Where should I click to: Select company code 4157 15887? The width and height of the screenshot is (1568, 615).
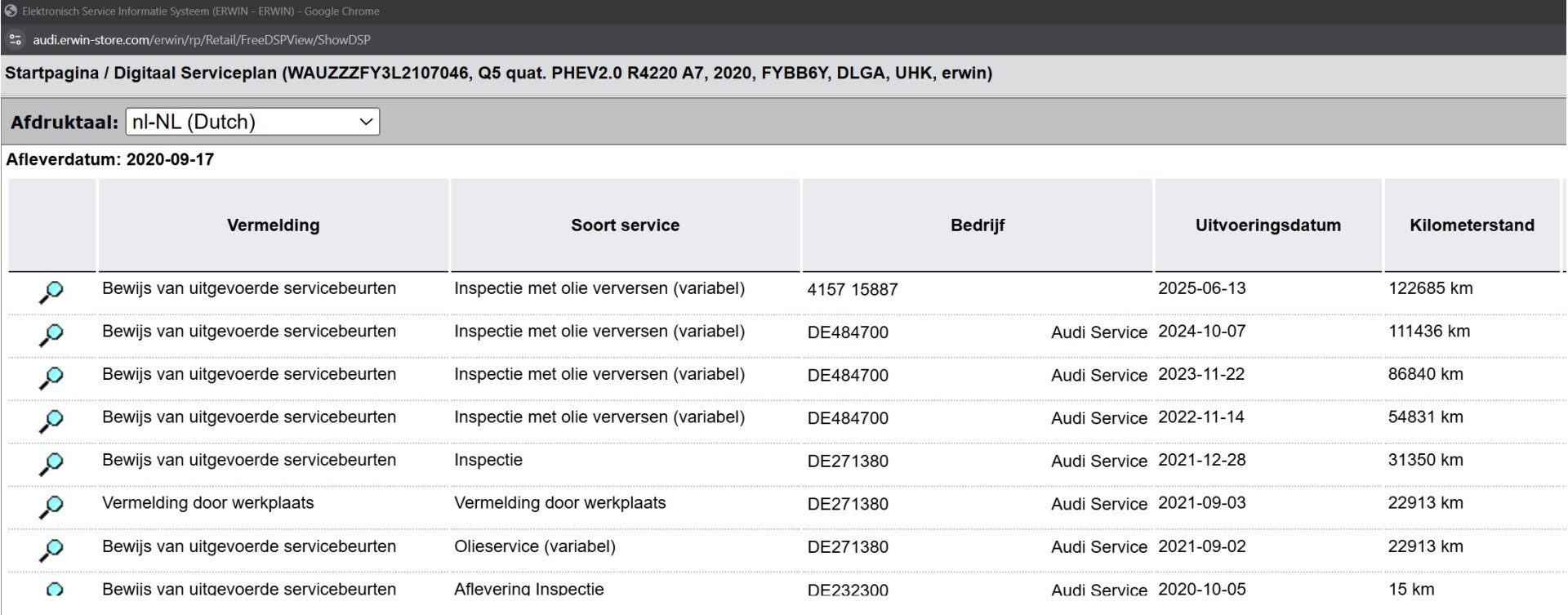pos(853,290)
